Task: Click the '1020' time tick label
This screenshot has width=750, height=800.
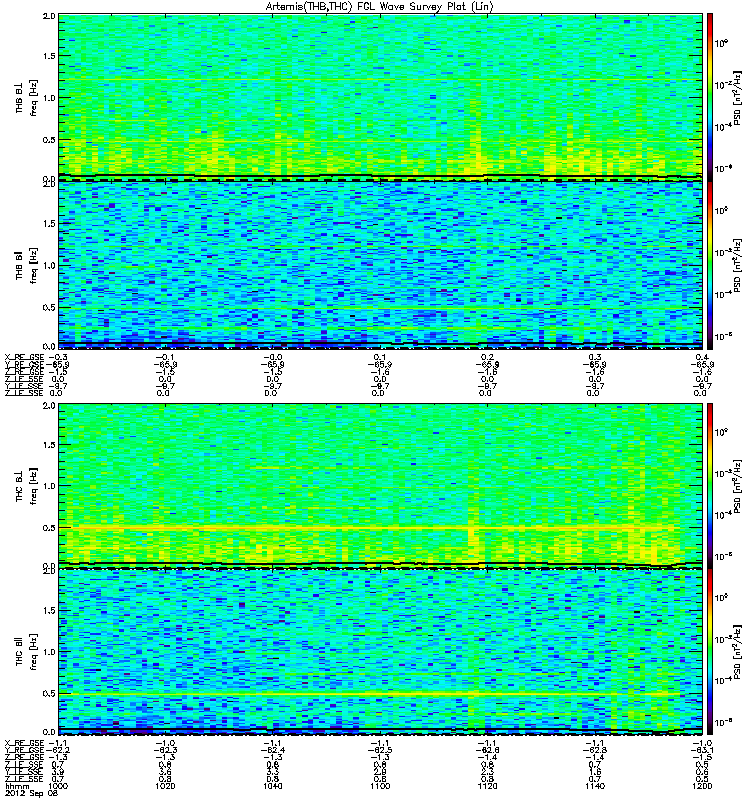Action: click(165, 786)
